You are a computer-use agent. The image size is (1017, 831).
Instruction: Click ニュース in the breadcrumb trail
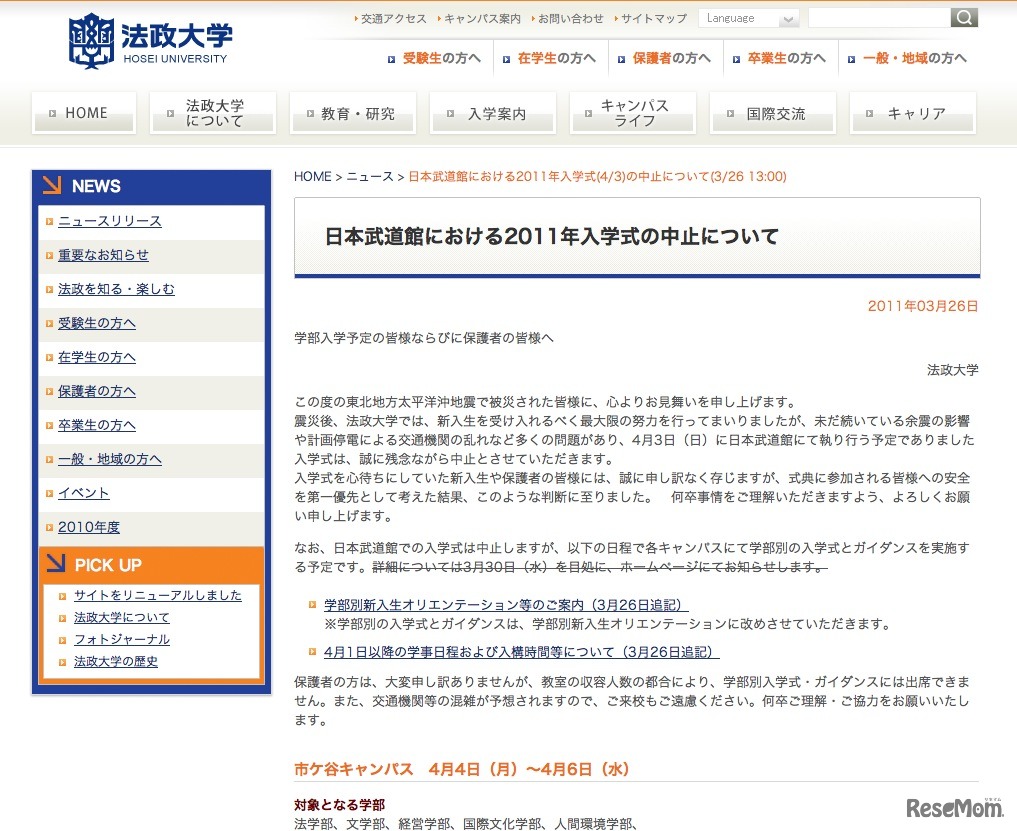(370, 176)
